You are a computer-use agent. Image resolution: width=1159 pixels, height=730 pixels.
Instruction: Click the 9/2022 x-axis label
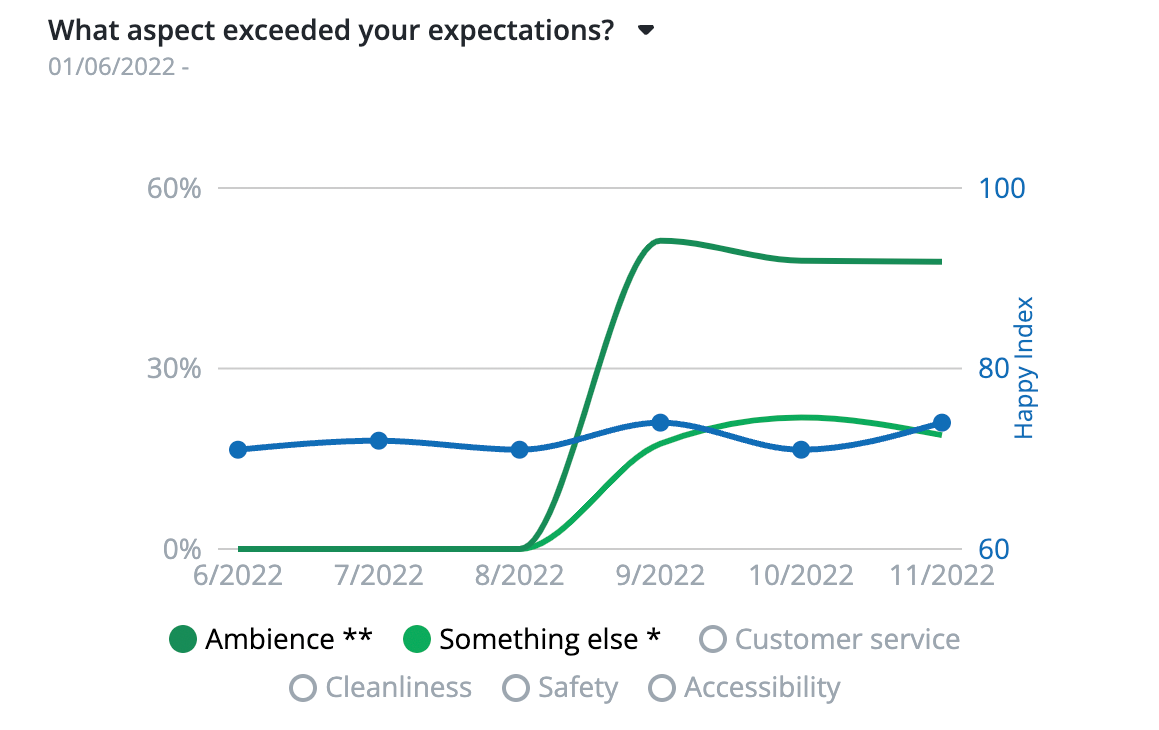tap(660, 577)
